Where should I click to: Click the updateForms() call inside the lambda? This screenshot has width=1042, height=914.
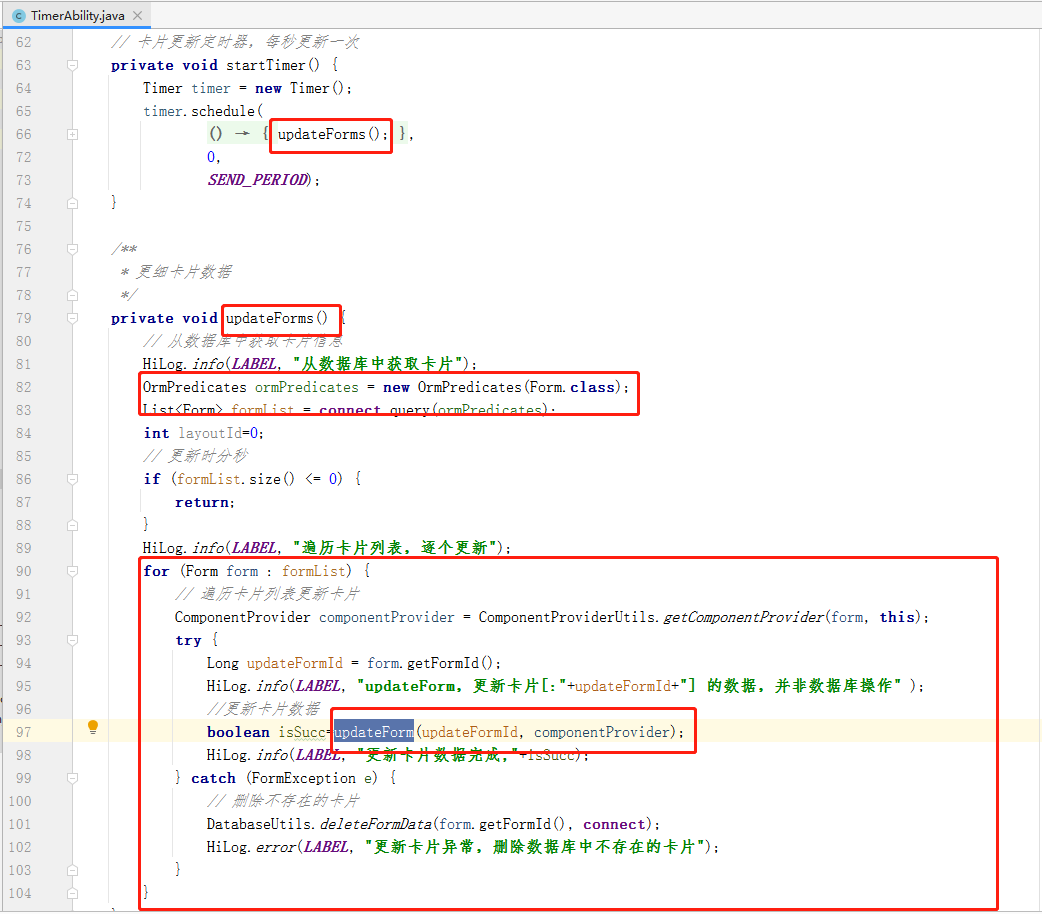330,134
